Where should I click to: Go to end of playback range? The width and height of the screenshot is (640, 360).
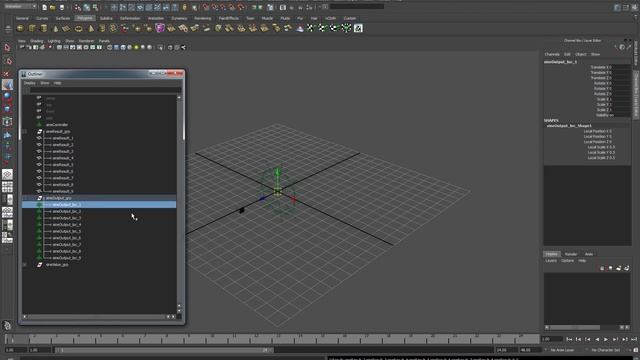tap(634, 339)
